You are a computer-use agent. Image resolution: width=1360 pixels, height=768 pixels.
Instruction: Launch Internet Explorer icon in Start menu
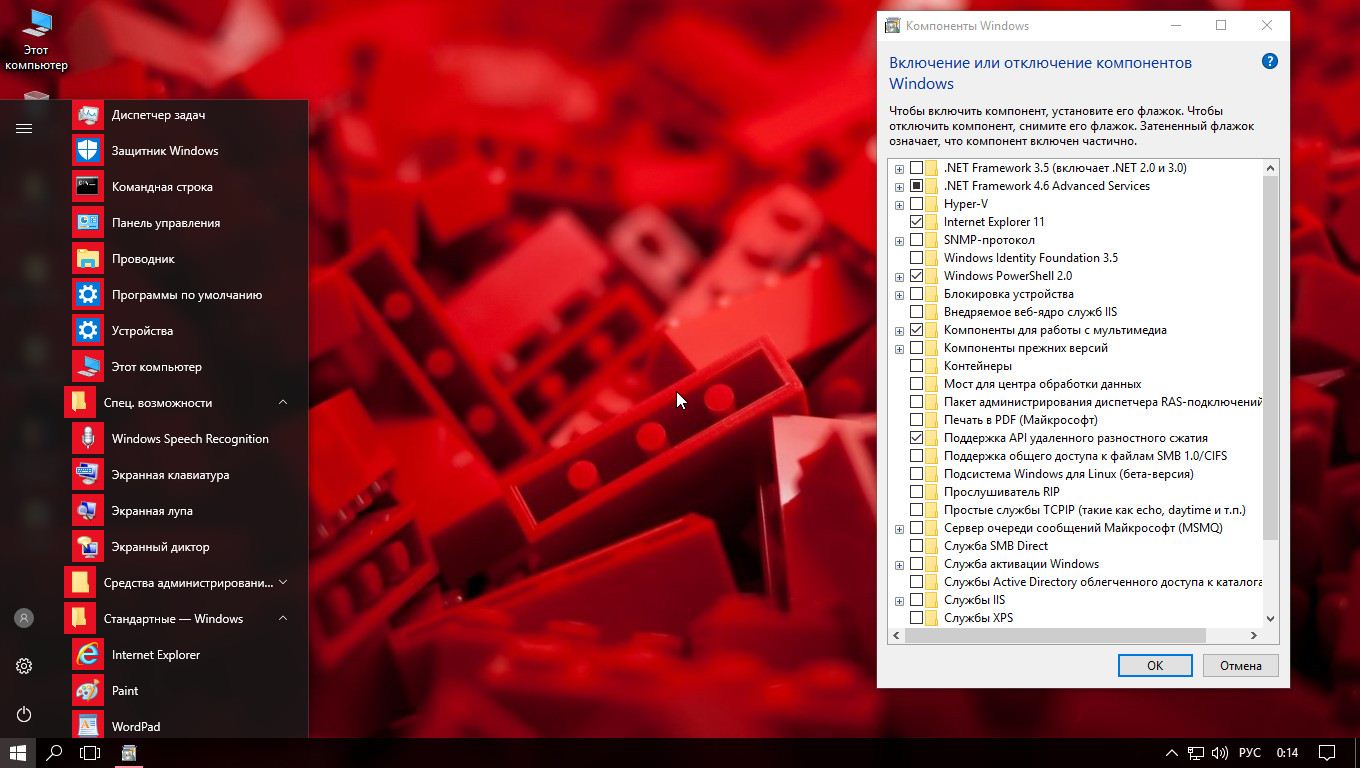click(88, 655)
